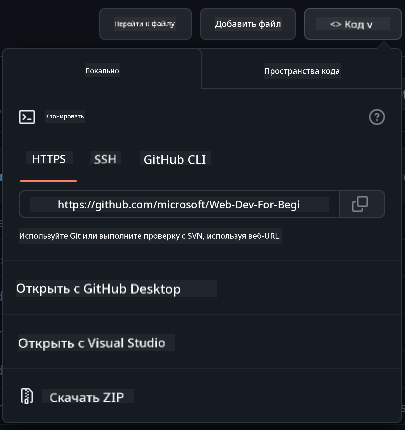The image size is (405, 430).
Task: Select the GitHub CLI clone method
Action: pyautogui.click(x=175, y=159)
